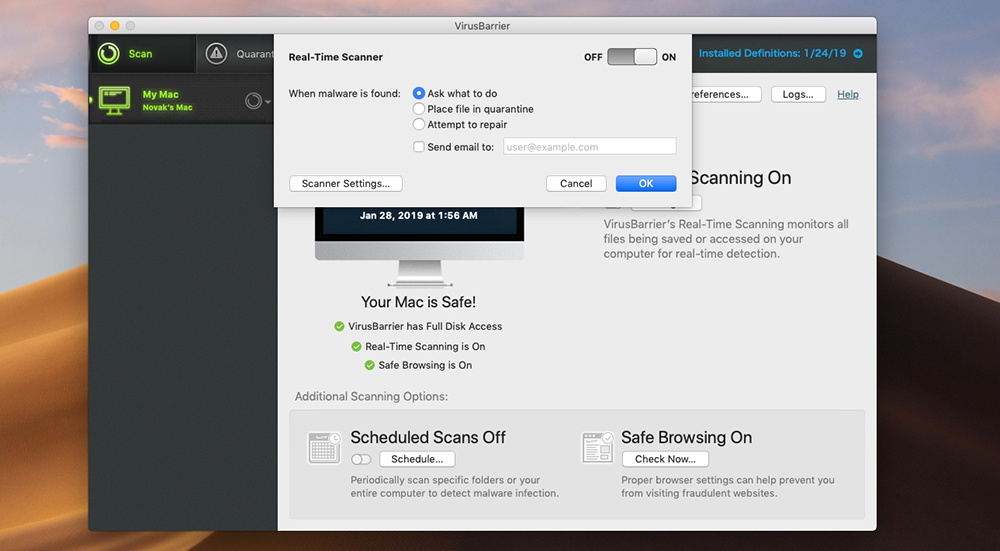The height and width of the screenshot is (551, 1000).
Task: Open the Help link
Action: 848,94
